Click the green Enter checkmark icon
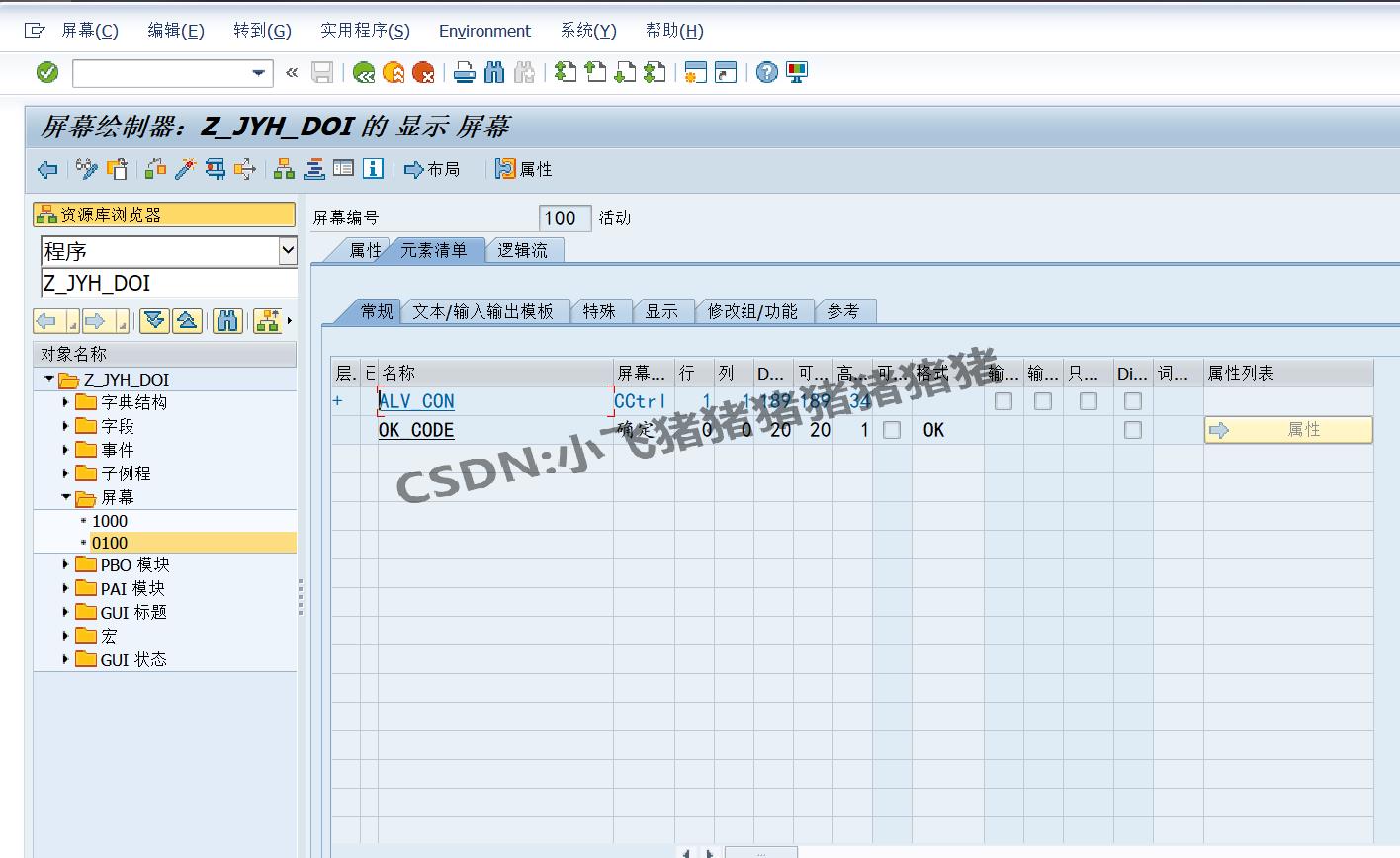1400x858 pixels. (x=45, y=71)
